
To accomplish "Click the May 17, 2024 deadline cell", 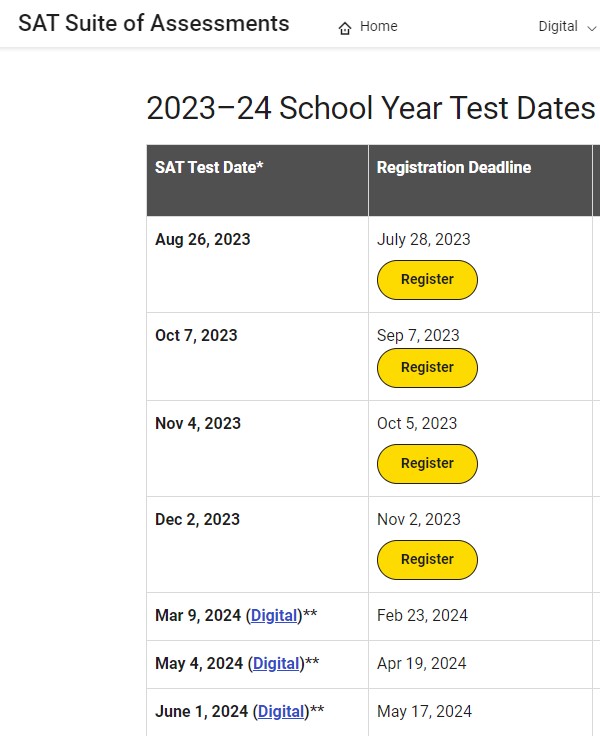I will click(480, 712).
